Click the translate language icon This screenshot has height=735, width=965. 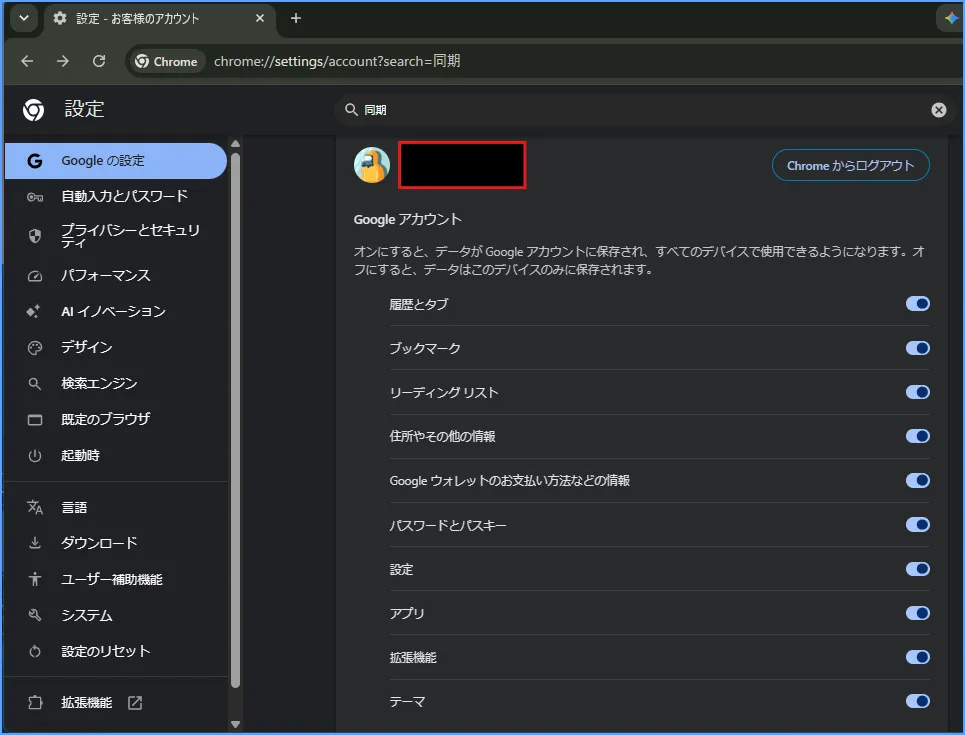(35, 507)
